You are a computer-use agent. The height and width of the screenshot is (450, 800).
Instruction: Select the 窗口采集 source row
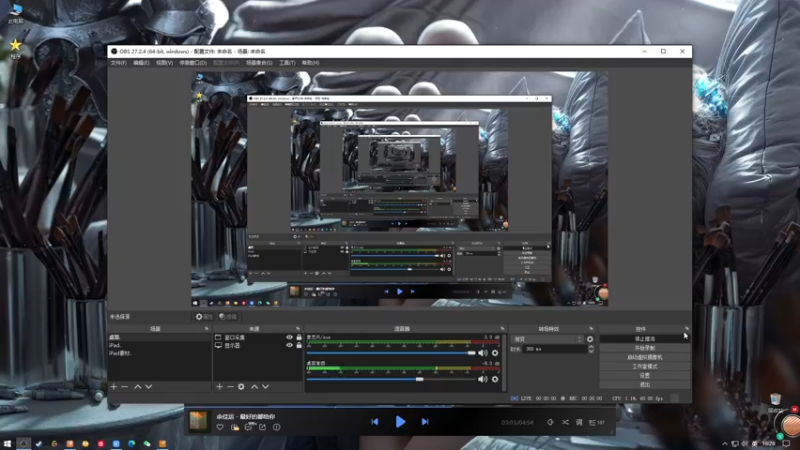coord(258,337)
